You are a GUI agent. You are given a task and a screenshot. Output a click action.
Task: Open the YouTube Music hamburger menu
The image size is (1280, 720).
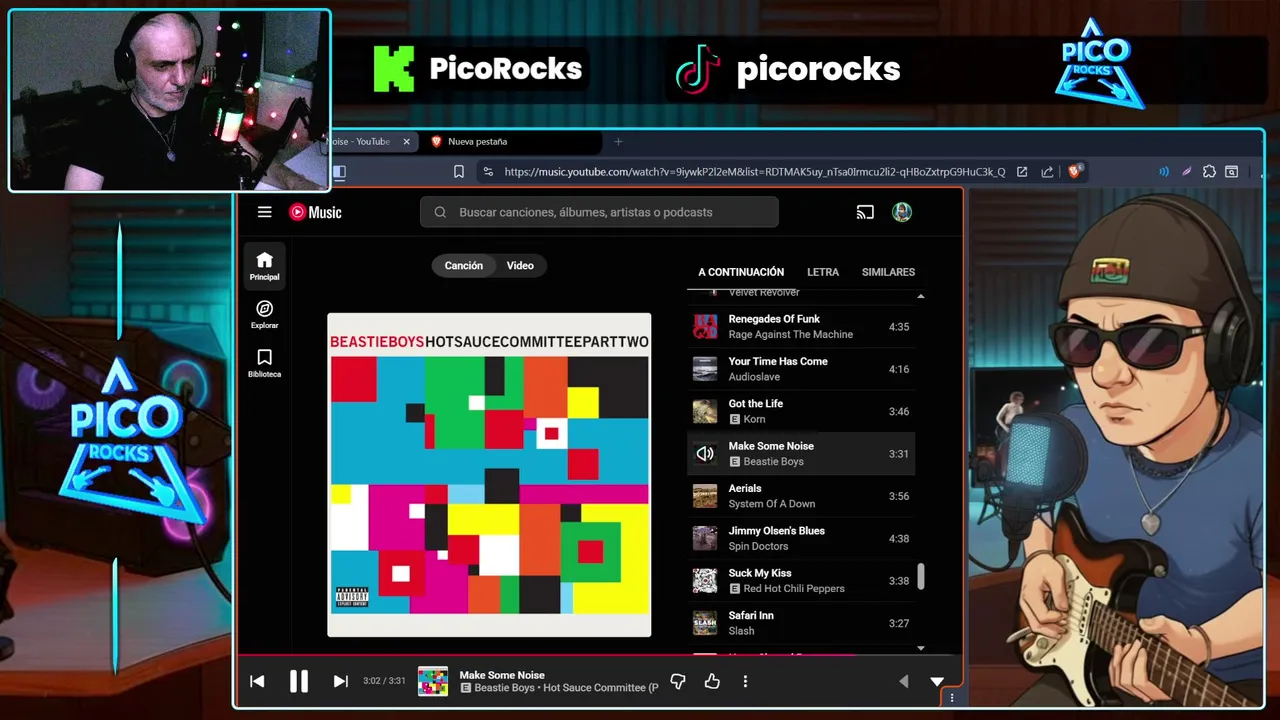pyautogui.click(x=264, y=212)
